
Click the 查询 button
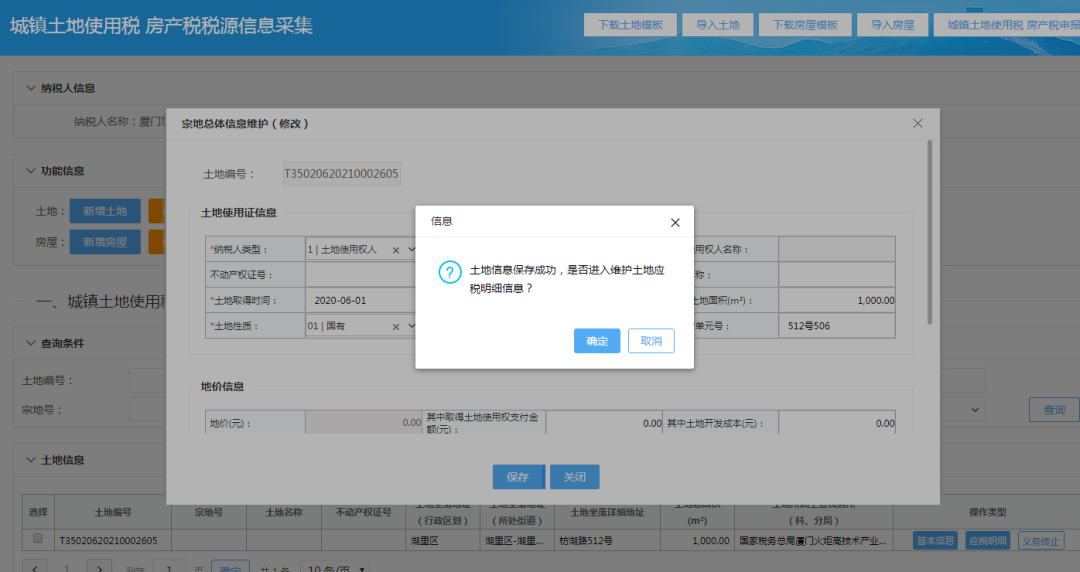pos(1054,409)
